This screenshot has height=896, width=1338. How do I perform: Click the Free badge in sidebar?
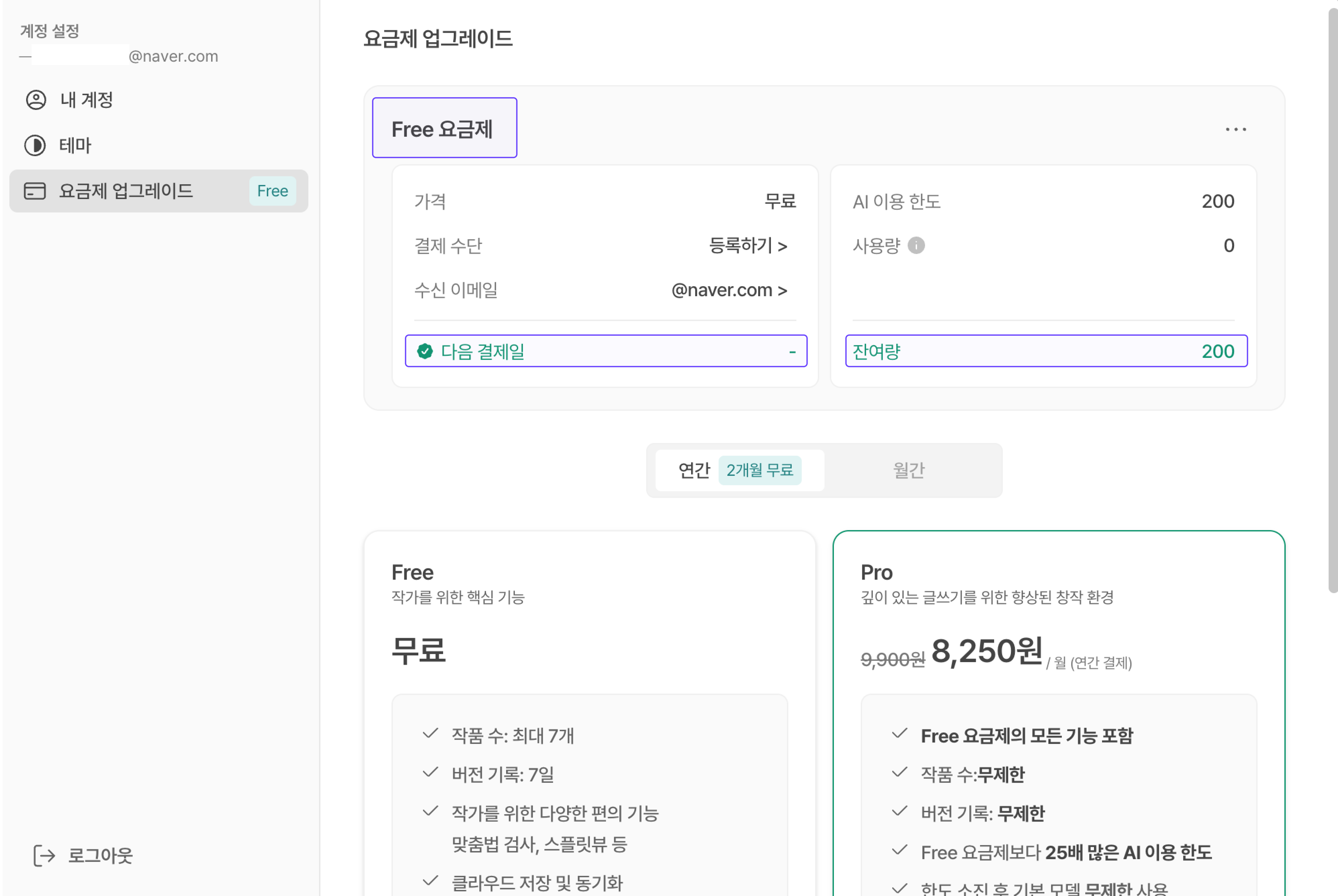coord(273,191)
